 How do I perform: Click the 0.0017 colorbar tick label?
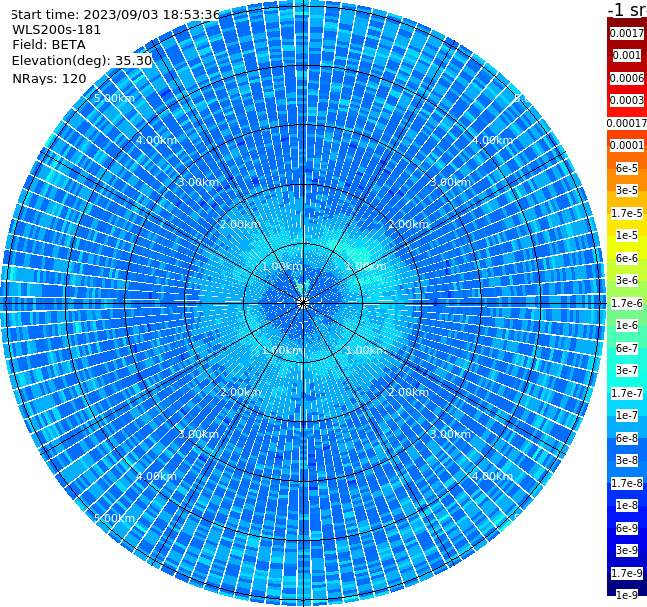coord(627,33)
